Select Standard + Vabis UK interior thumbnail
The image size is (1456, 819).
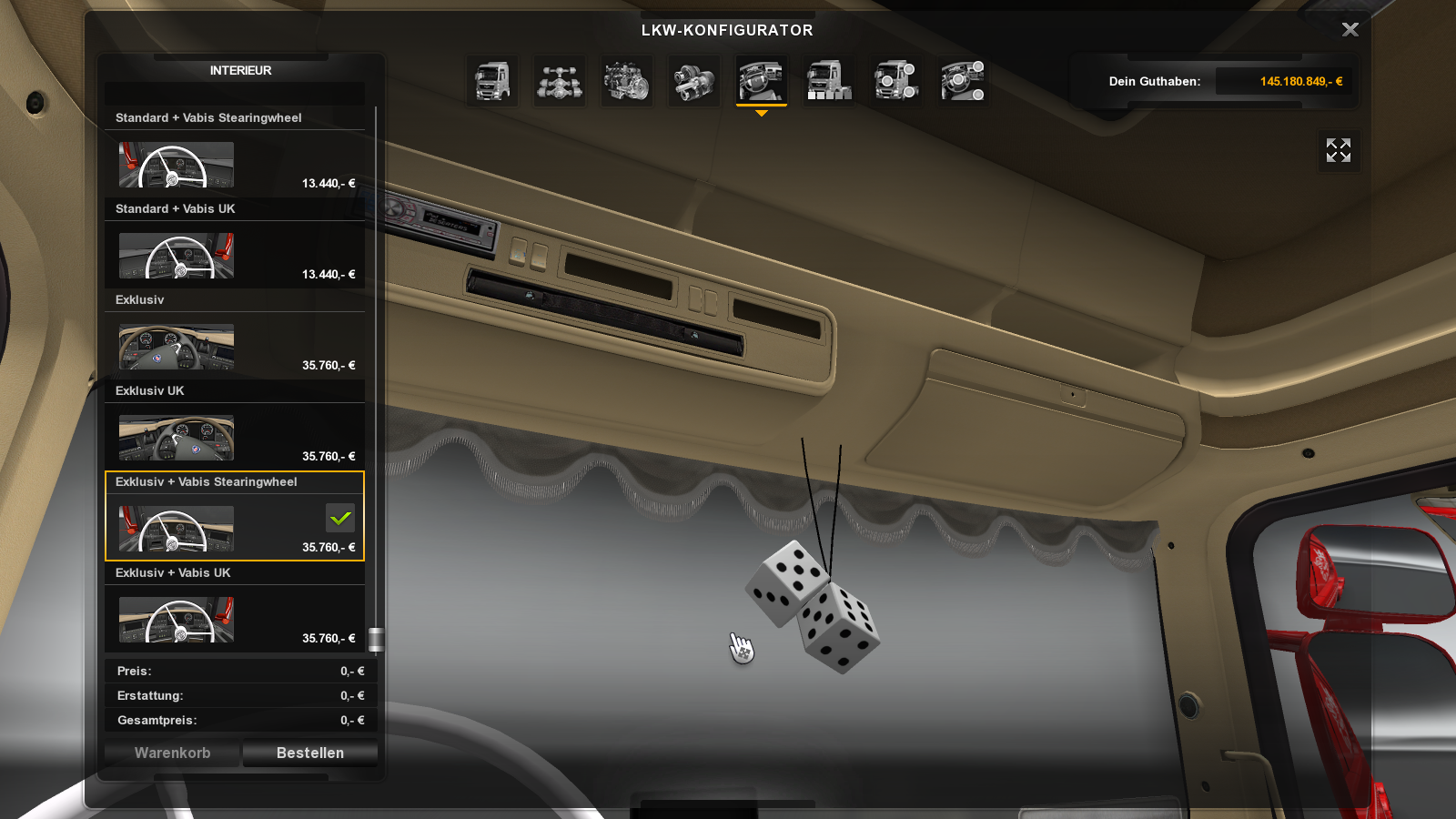(x=177, y=256)
